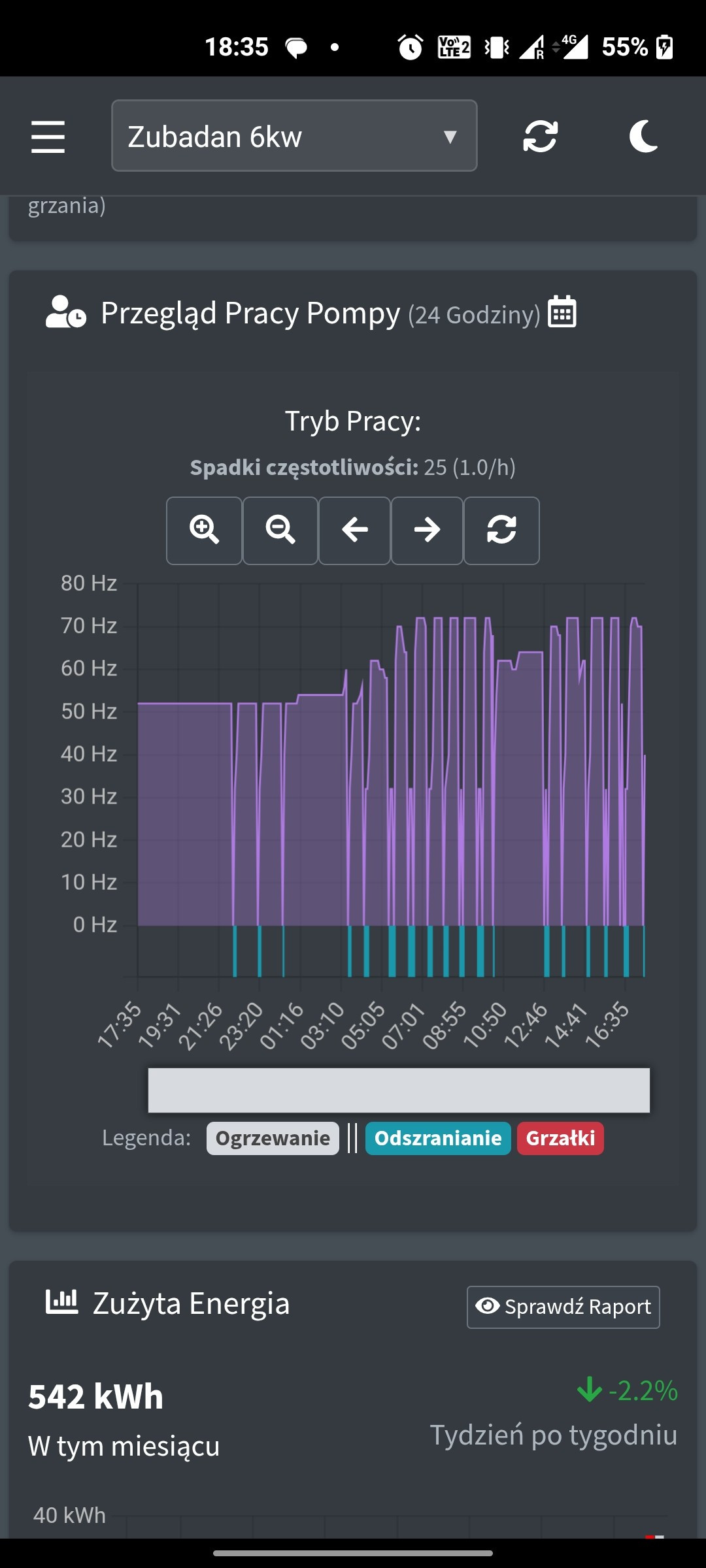Image resolution: width=706 pixels, height=1568 pixels.
Task: Click the purple frequency area in chart
Action: (x=184, y=817)
